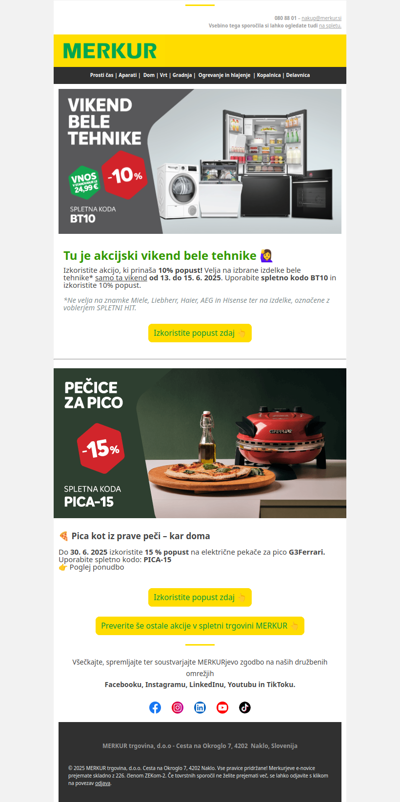Click the Pečice za pico banner
The image size is (400, 802).
point(200,443)
